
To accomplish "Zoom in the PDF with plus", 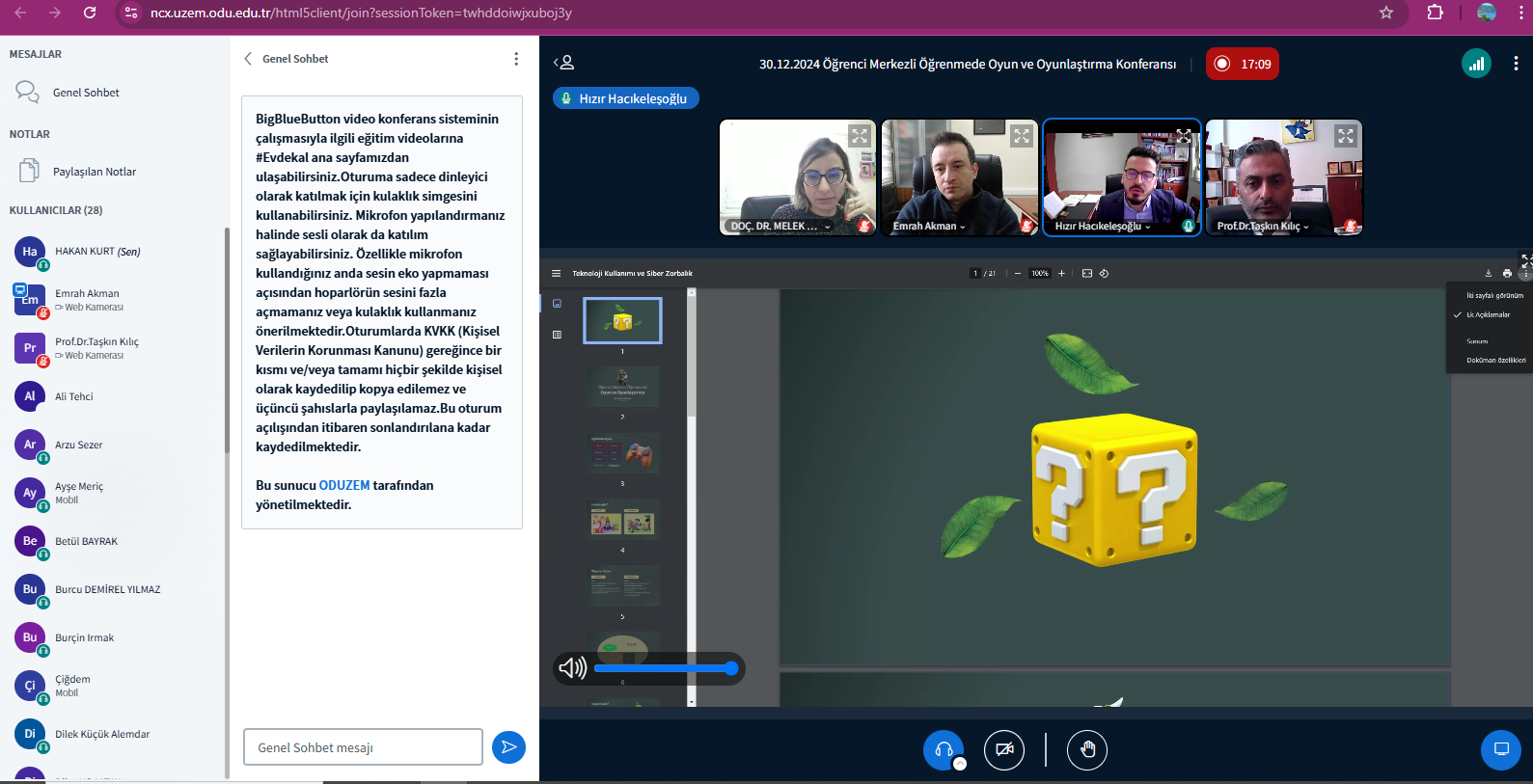I will click(x=1061, y=273).
